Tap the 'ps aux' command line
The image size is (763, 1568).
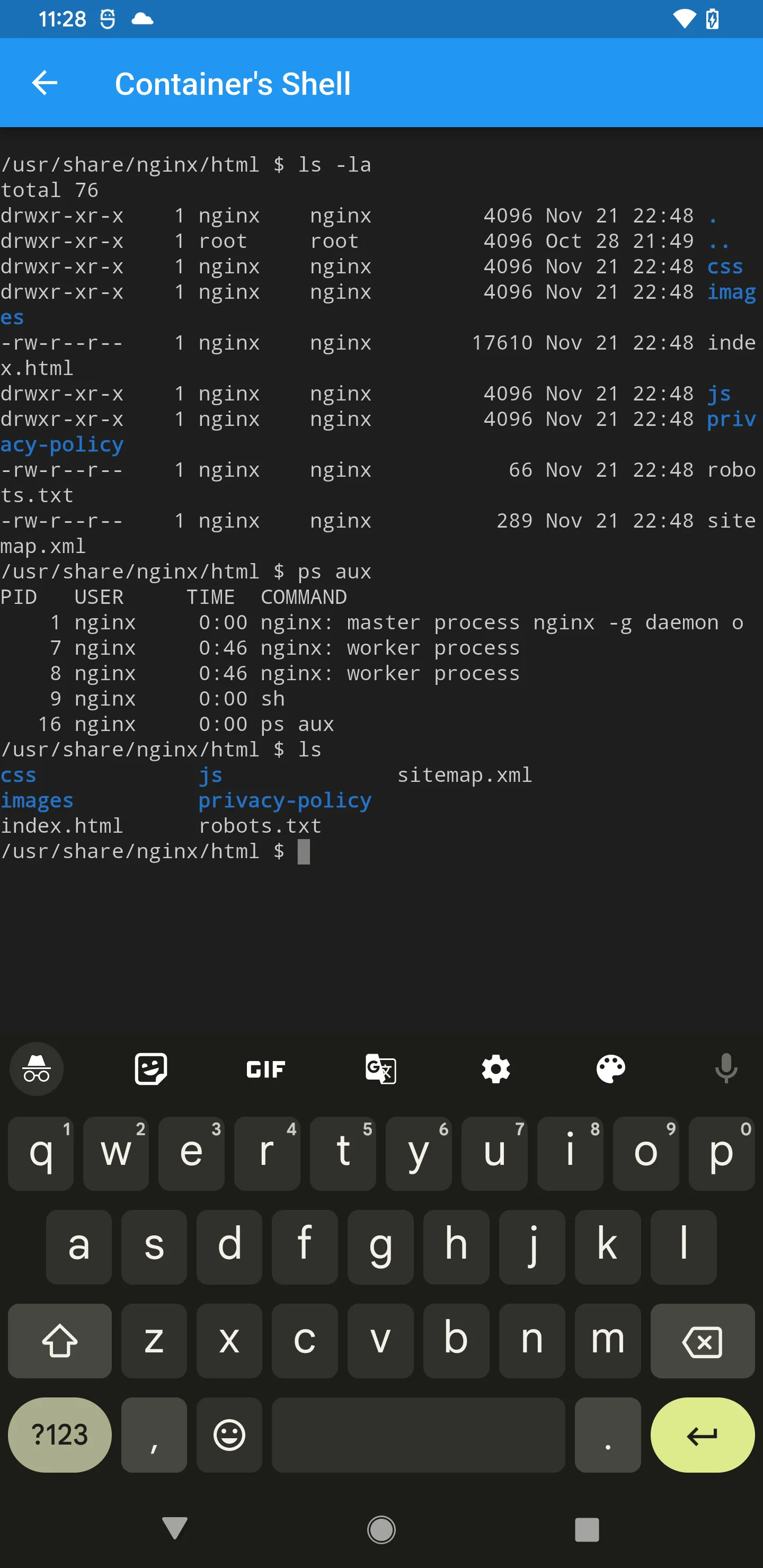186,572
